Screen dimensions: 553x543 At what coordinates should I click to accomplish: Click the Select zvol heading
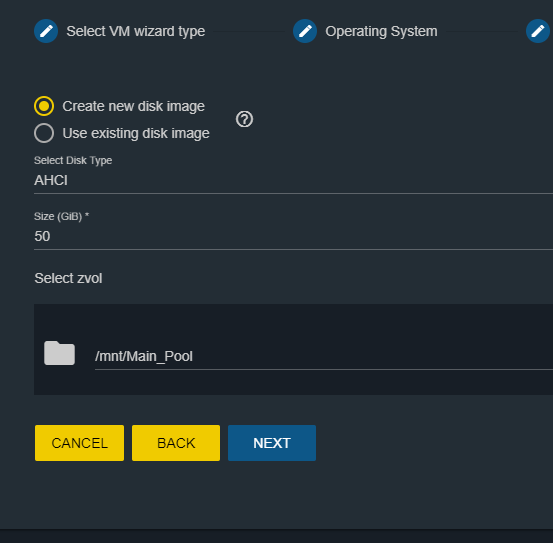68,278
